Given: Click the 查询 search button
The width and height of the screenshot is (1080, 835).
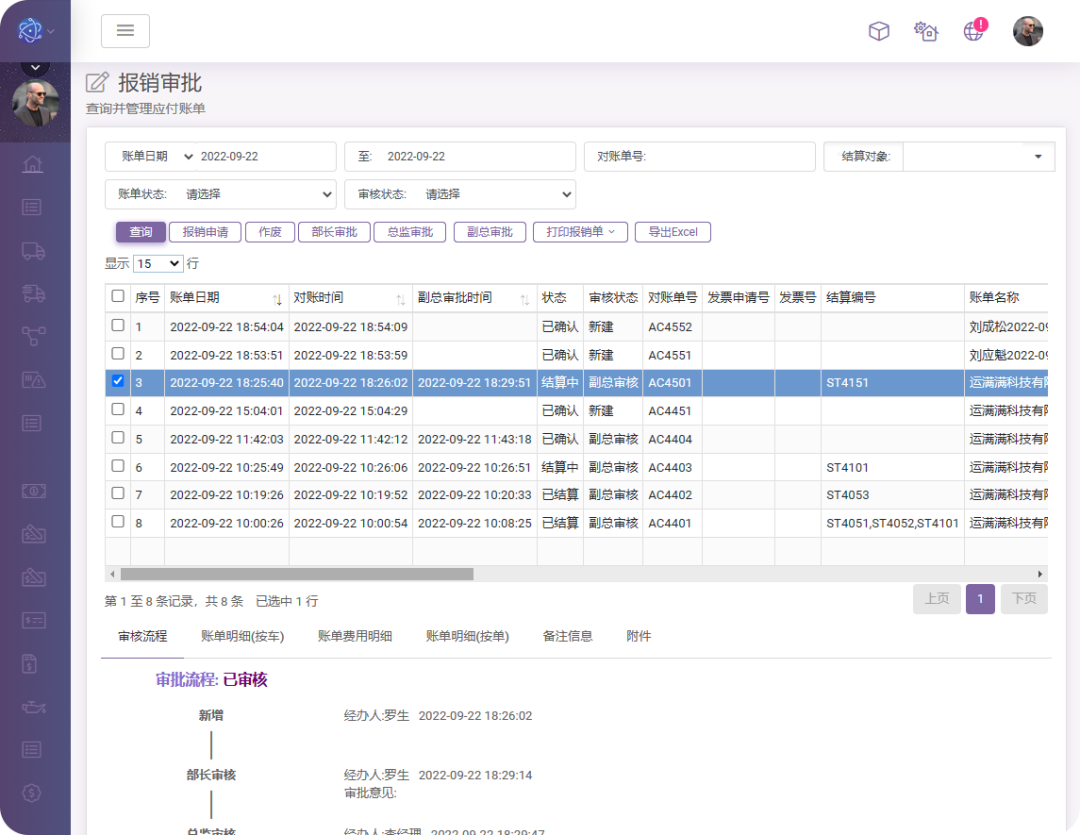Looking at the screenshot, I should pos(140,232).
